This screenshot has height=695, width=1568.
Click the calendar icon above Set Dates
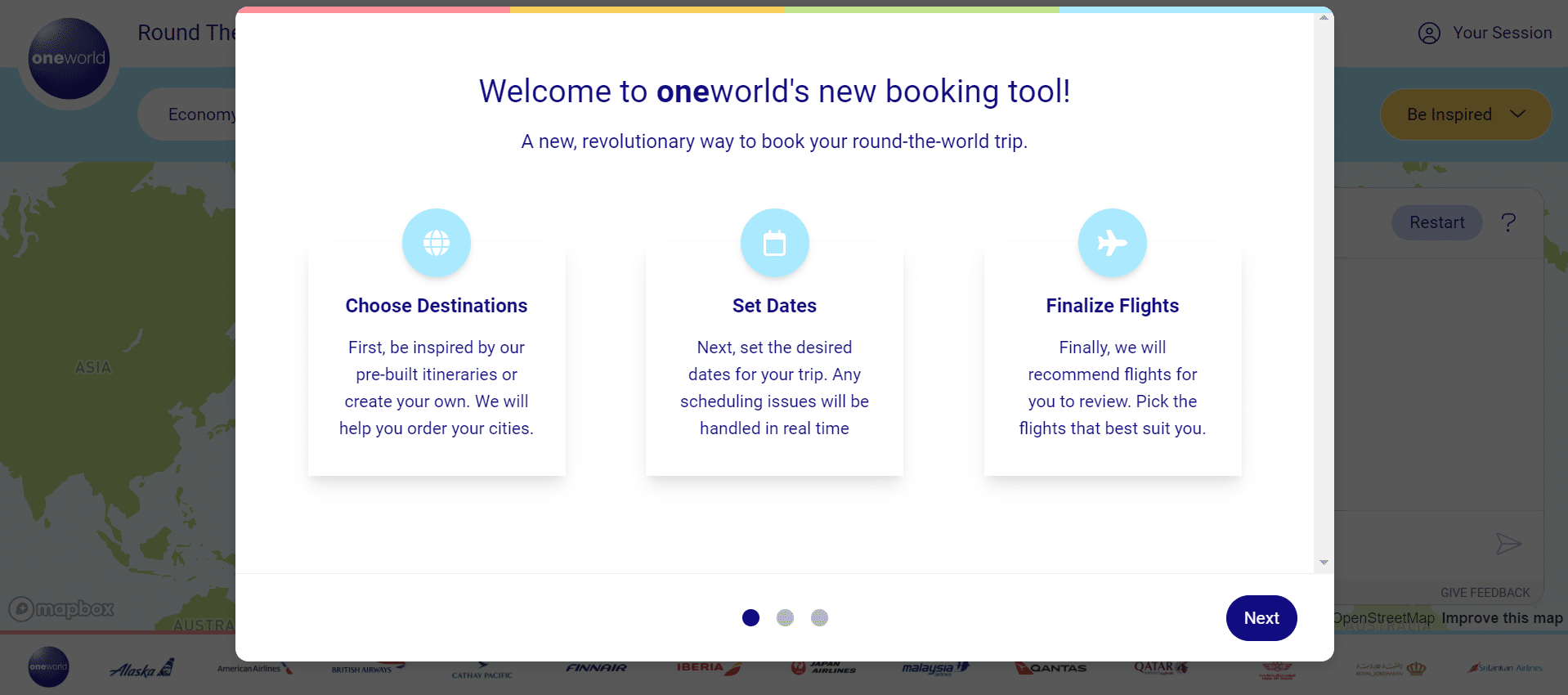click(x=774, y=243)
